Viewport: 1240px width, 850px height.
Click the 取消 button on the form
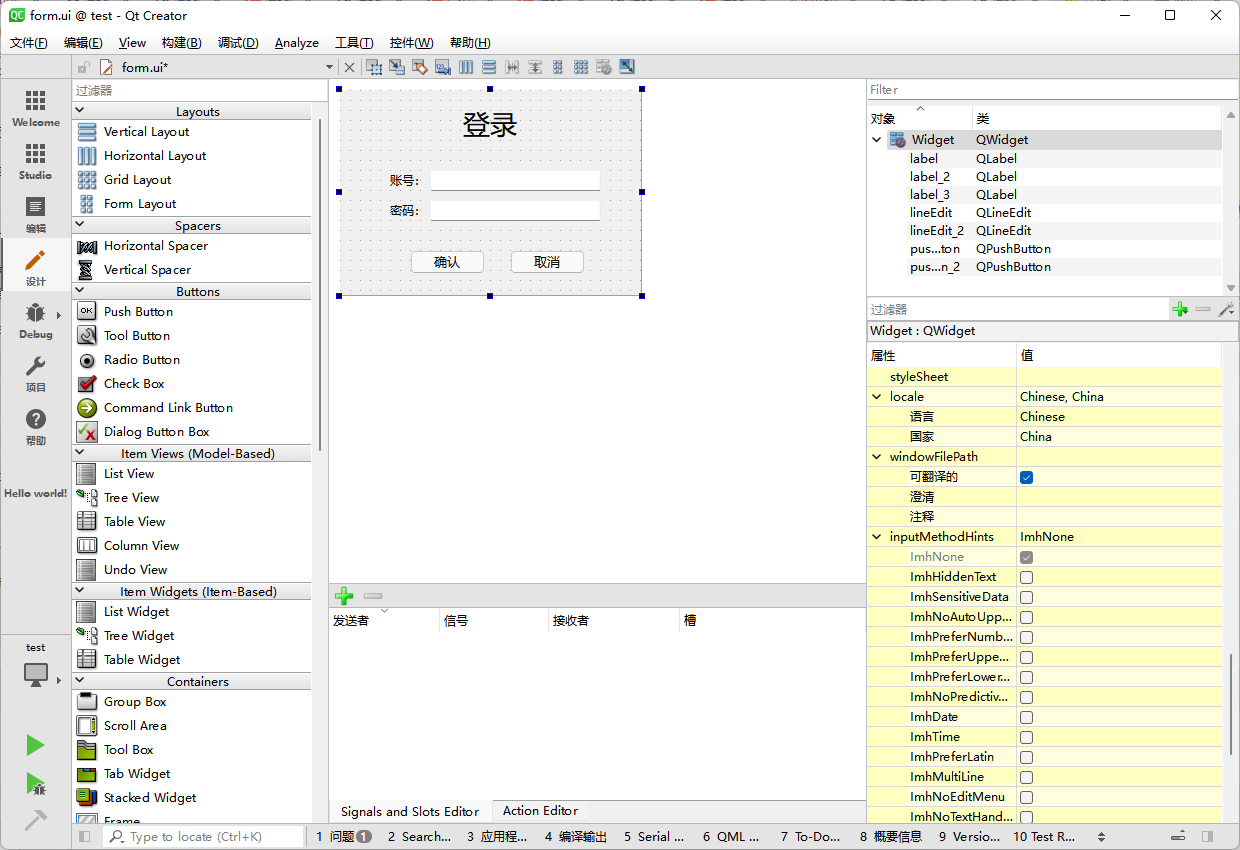click(547, 262)
